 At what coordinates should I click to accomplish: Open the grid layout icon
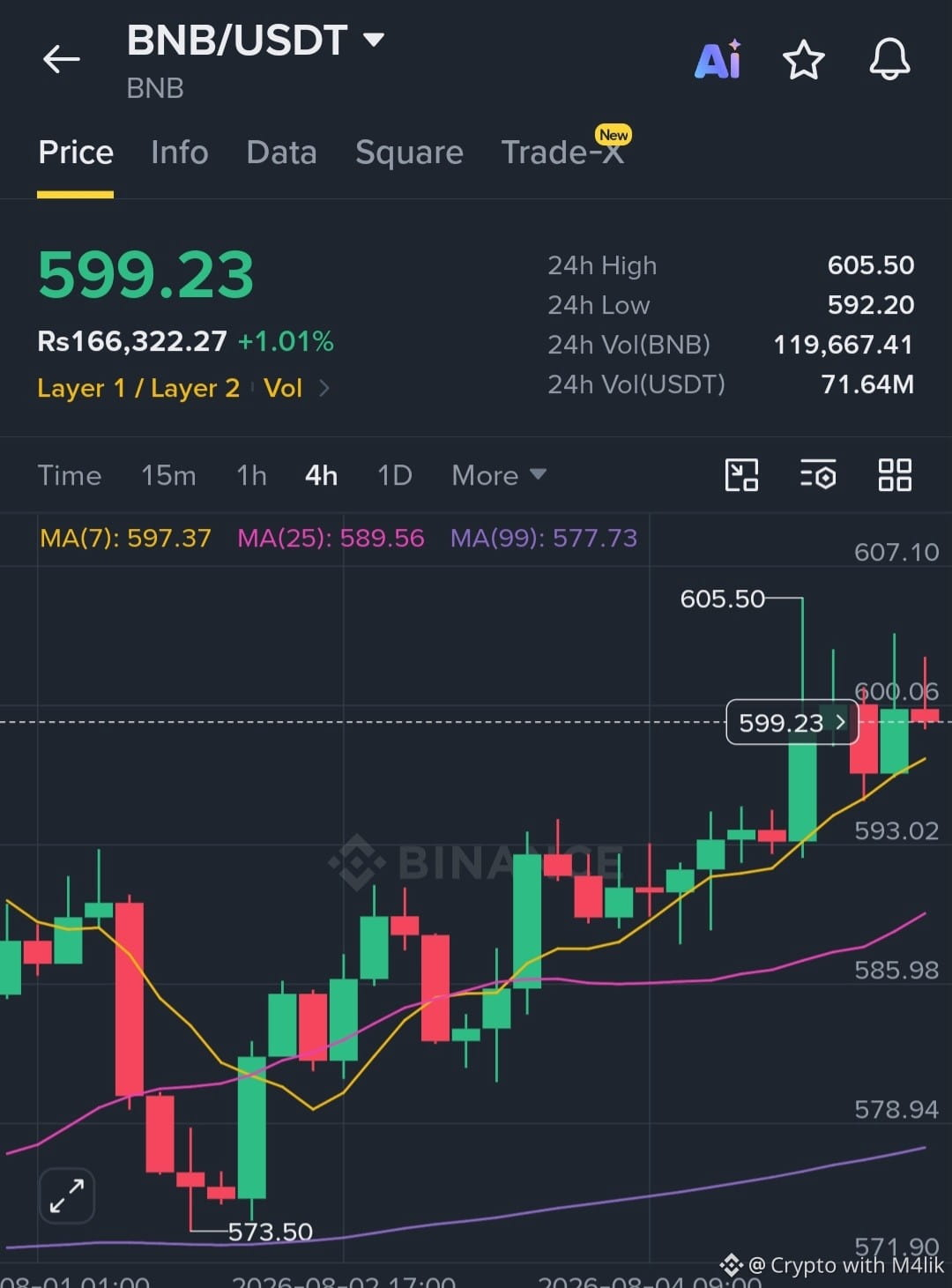(895, 475)
